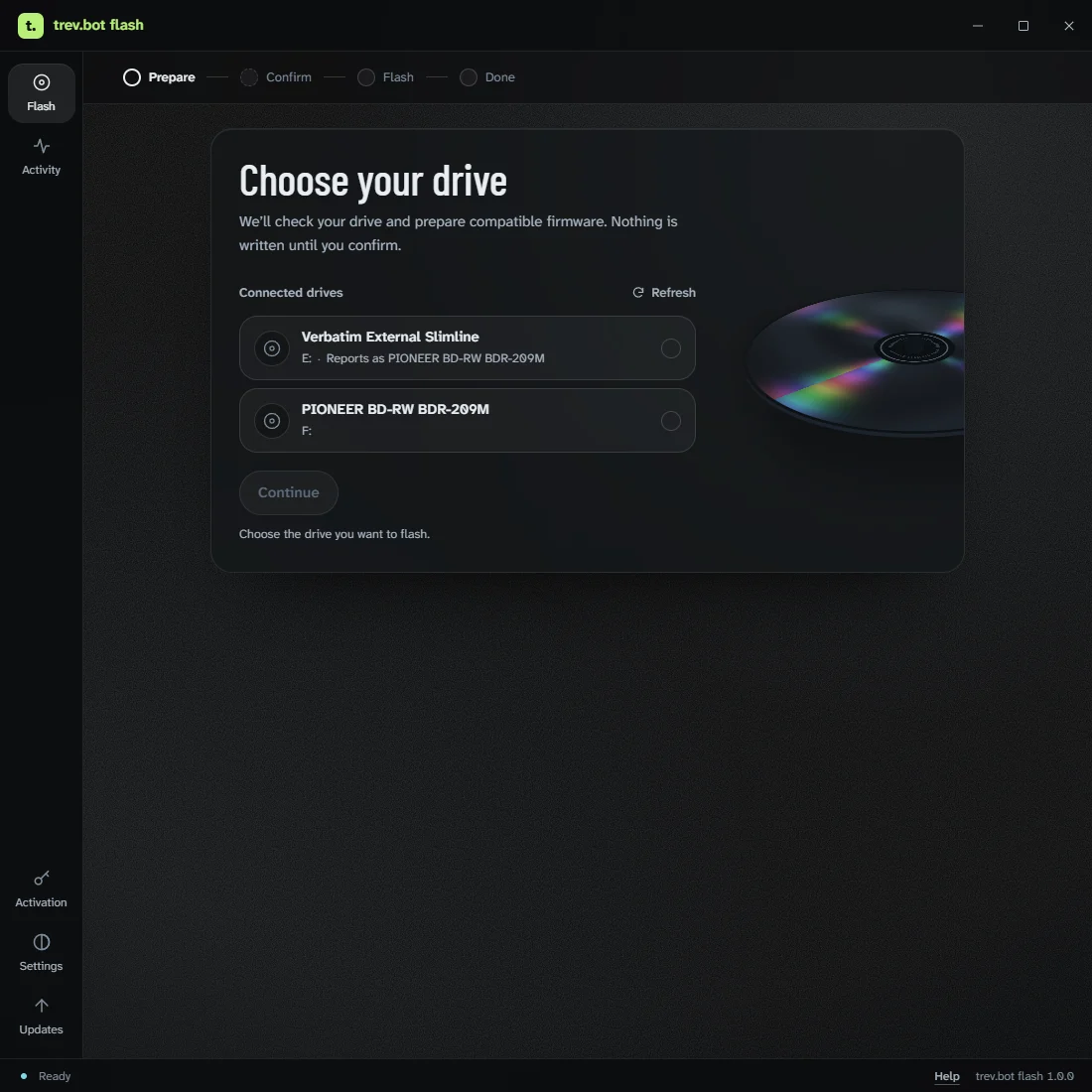
Task: Click the trev.bot flash 1.0.0 version text
Action: click(1024, 1076)
